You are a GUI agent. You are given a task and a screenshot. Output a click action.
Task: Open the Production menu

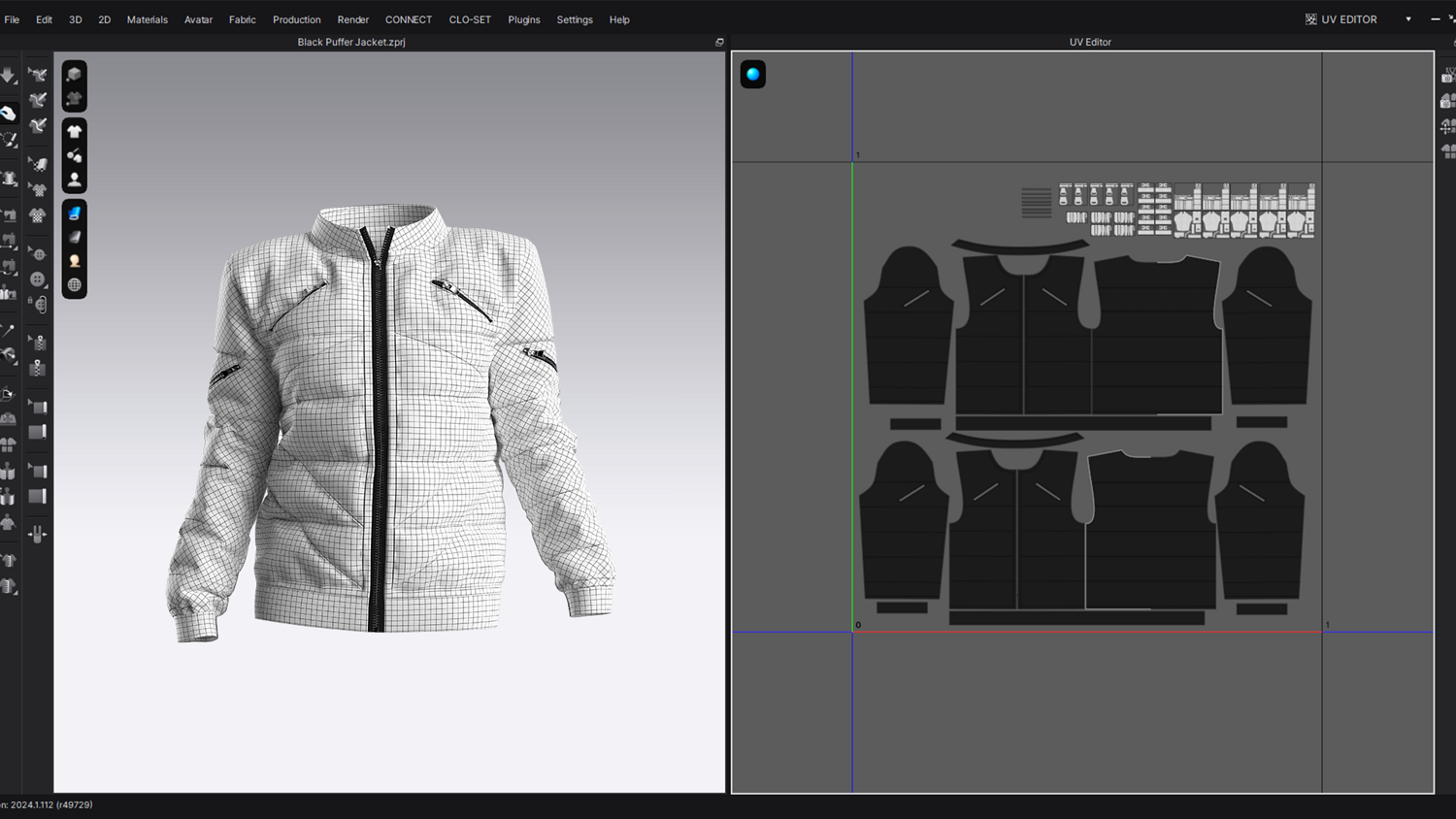[x=297, y=19]
